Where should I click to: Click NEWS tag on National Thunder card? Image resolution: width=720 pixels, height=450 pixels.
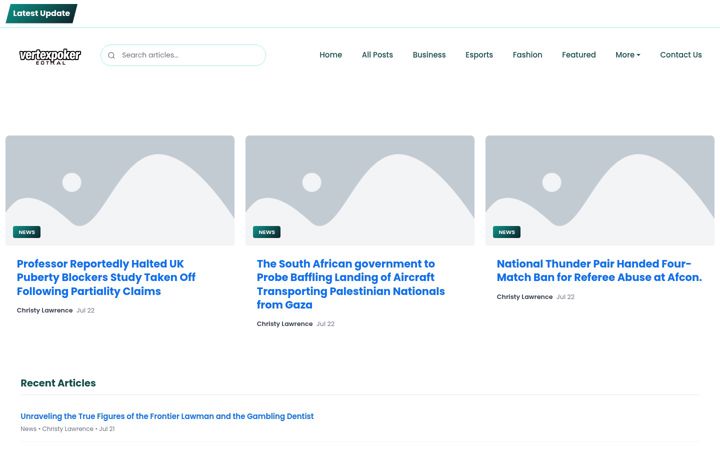click(x=506, y=232)
